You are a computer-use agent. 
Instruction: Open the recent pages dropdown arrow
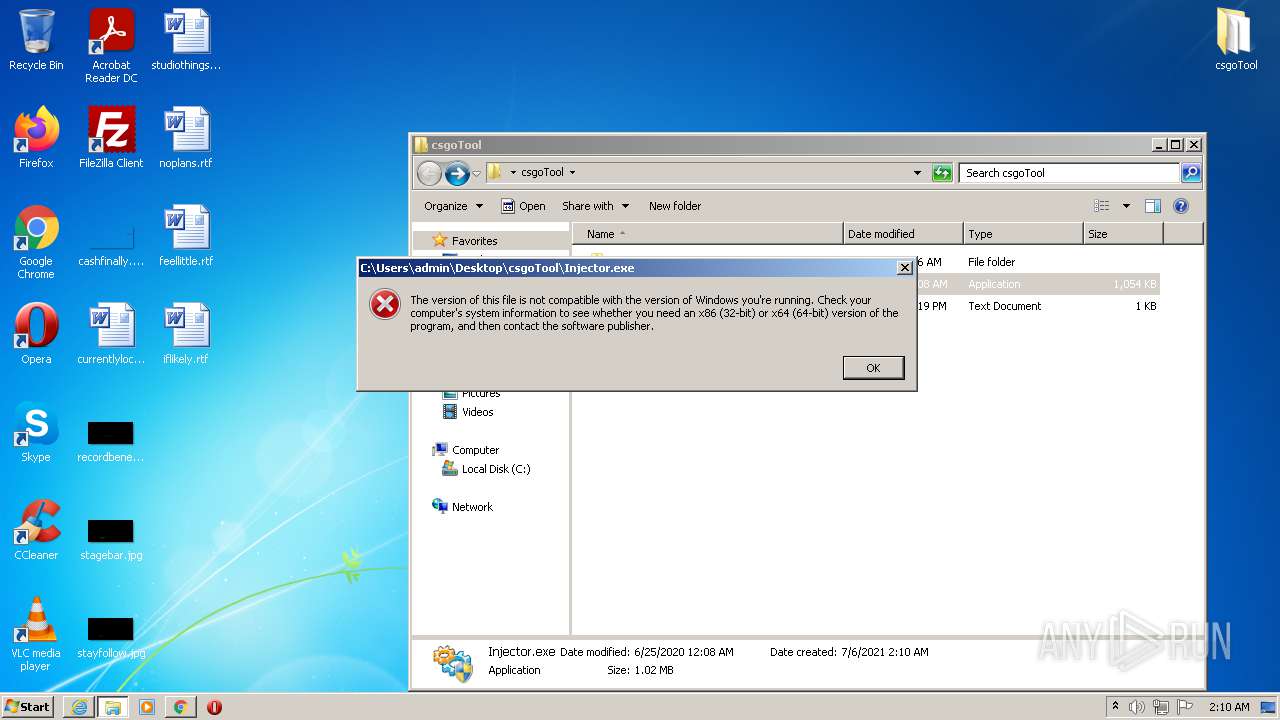point(476,173)
